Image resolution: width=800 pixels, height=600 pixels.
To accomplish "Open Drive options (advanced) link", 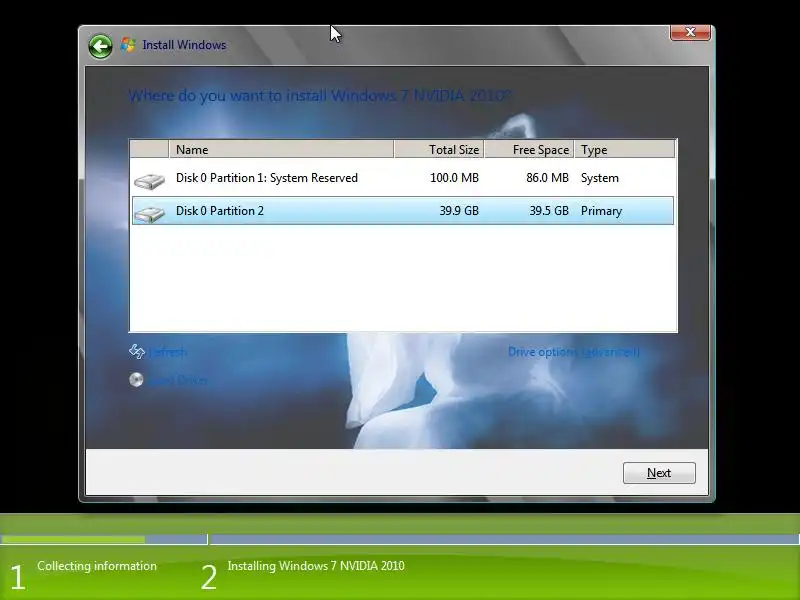I will click(x=573, y=352).
